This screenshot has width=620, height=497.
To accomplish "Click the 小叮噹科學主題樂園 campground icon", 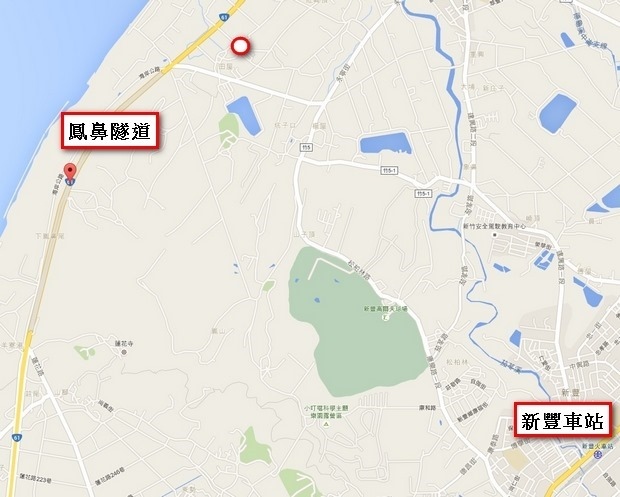I will click(326, 424).
